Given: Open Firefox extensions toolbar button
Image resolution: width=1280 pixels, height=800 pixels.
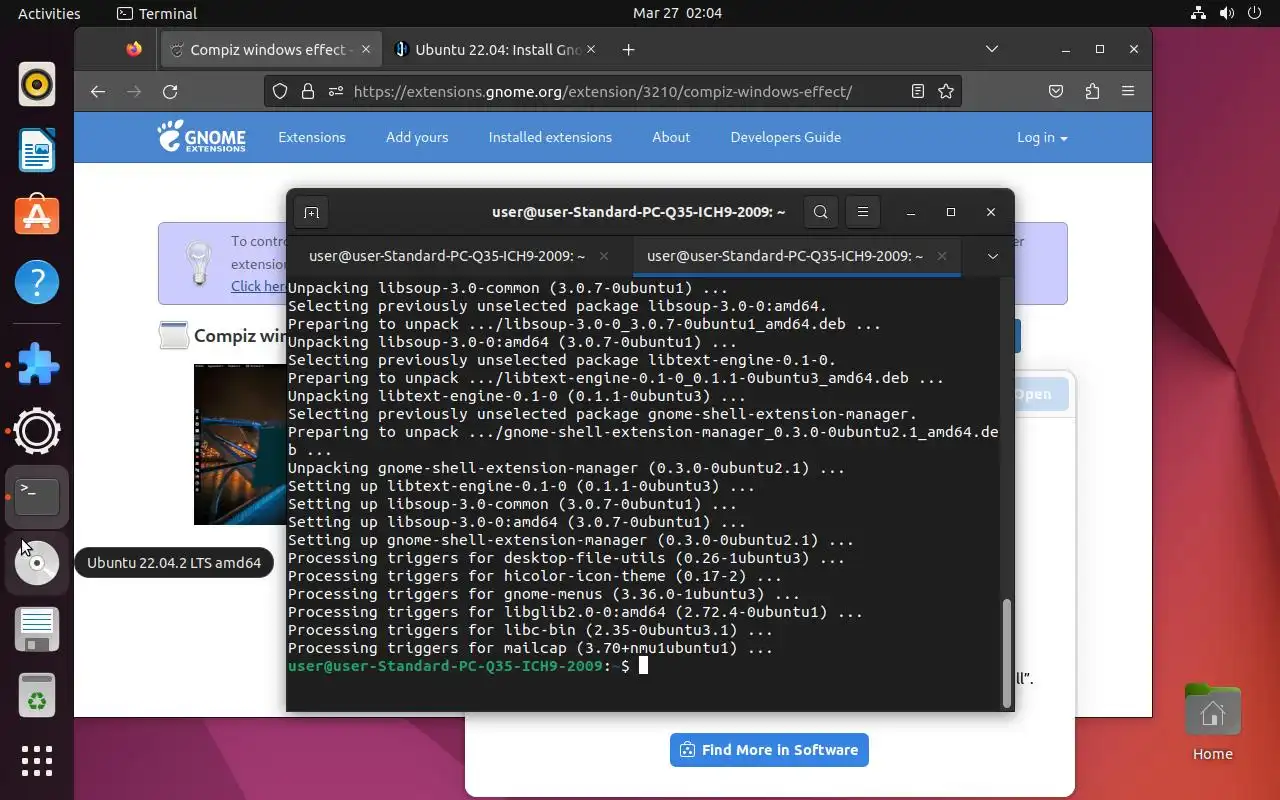Looking at the screenshot, I should click(x=1092, y=91).
